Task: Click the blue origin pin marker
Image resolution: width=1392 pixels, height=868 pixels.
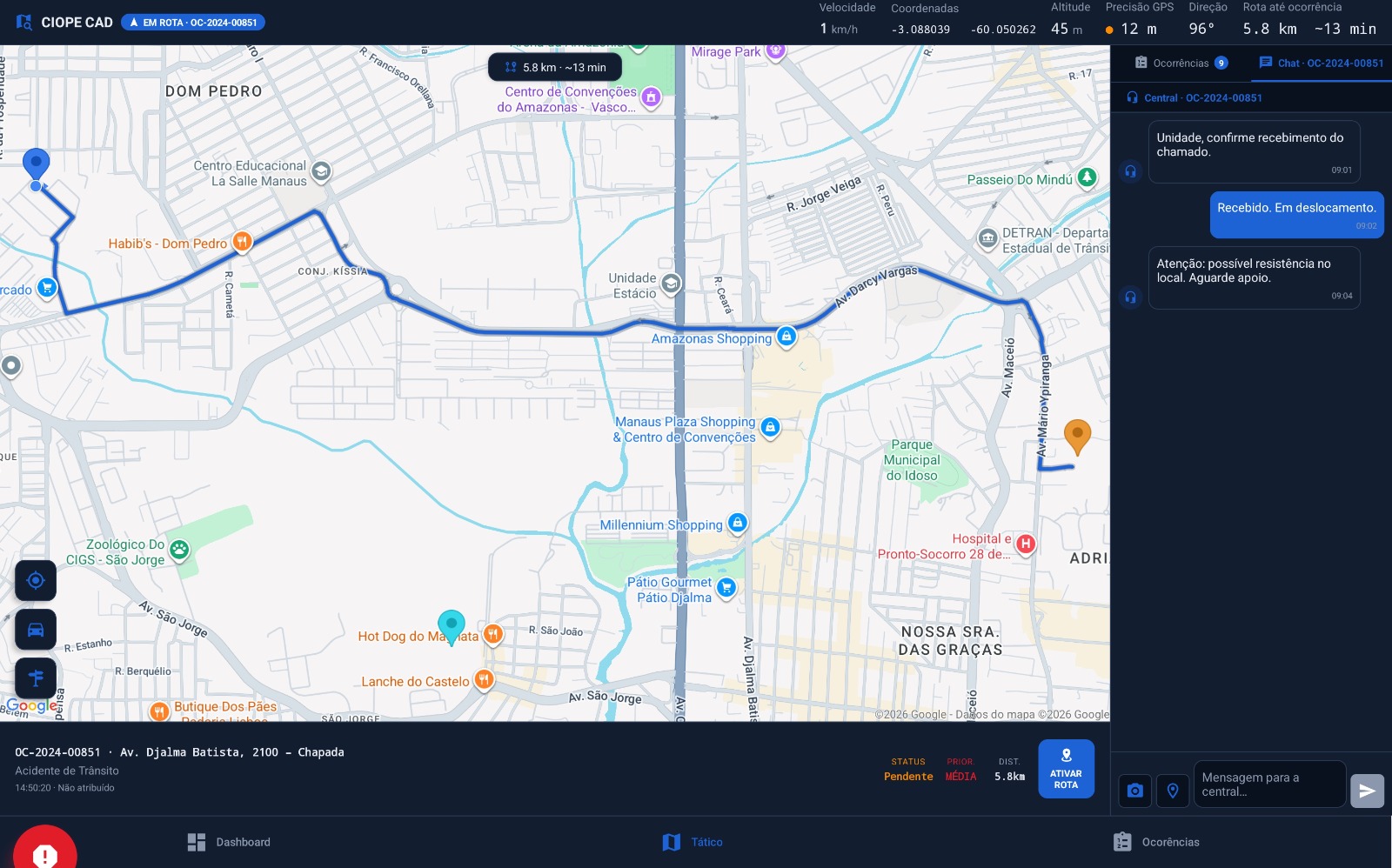Action: click(x=36, y=164)
